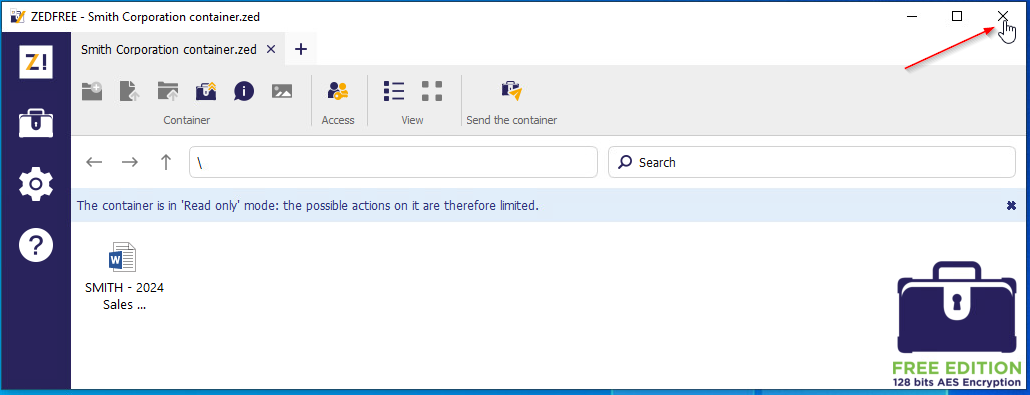Click the Z! logo in sidebar

[x=36, y=62]
